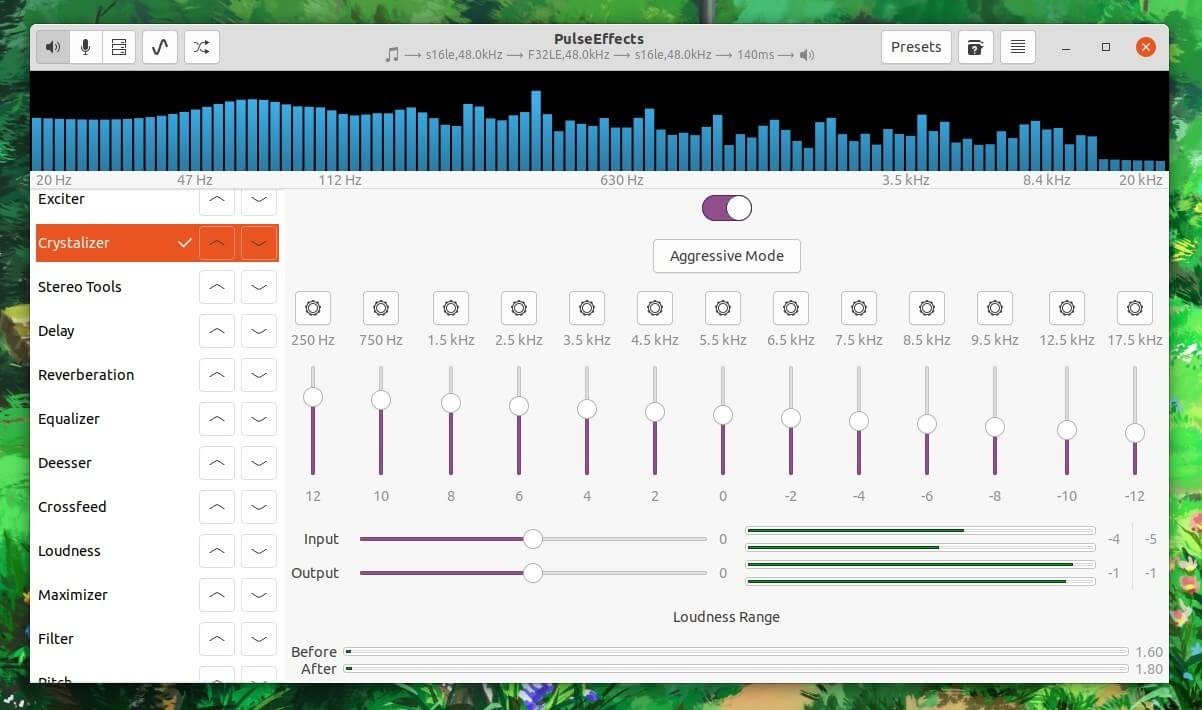Toggle the Crystalizer enable switch
Viewport: 1202px width, 710px height.
(x=726, y=207)
